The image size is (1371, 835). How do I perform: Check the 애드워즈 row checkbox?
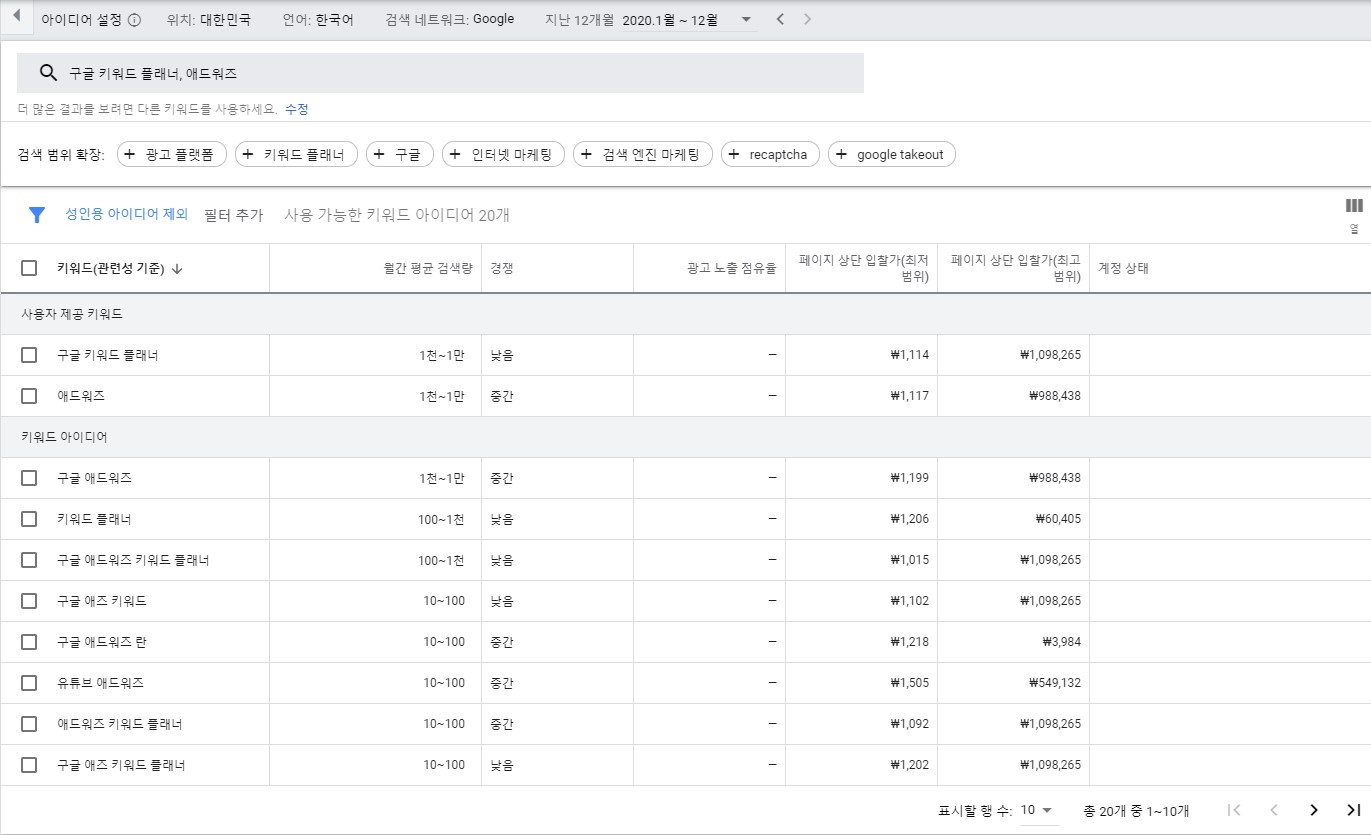click(x=29, y=396)
